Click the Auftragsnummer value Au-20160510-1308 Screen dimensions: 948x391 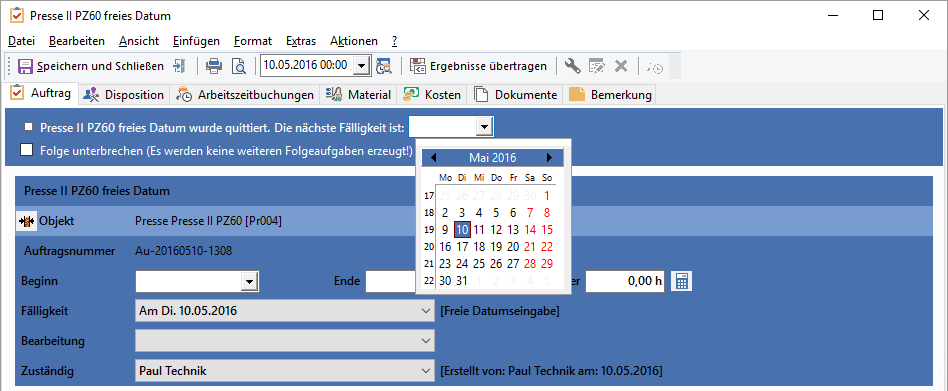tap(183, 251)
